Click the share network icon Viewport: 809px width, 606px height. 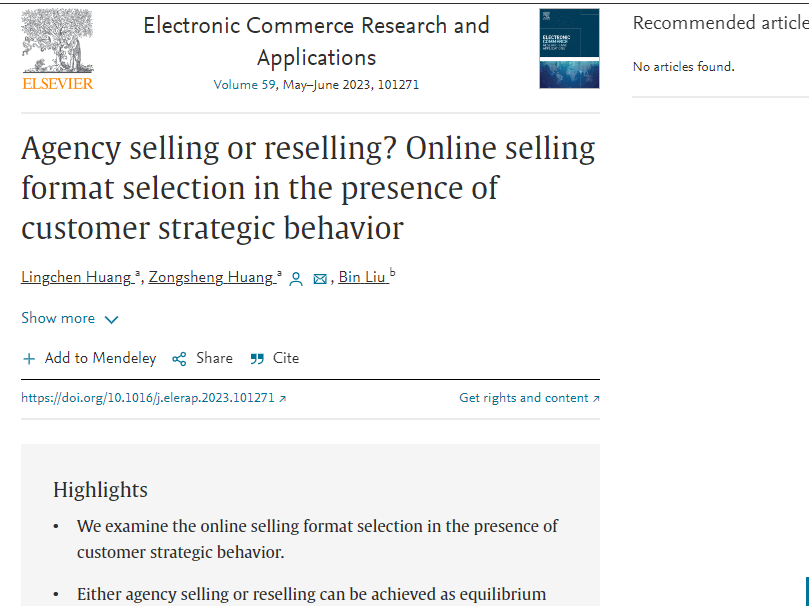coord(179,359)
